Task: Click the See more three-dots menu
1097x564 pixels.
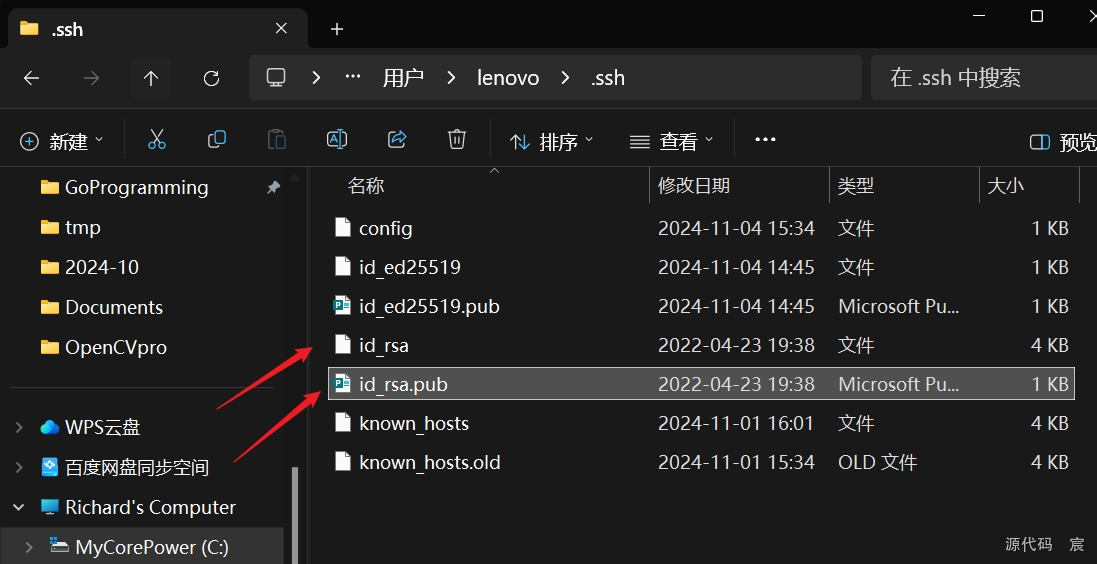Action: [x=765, y=140]
